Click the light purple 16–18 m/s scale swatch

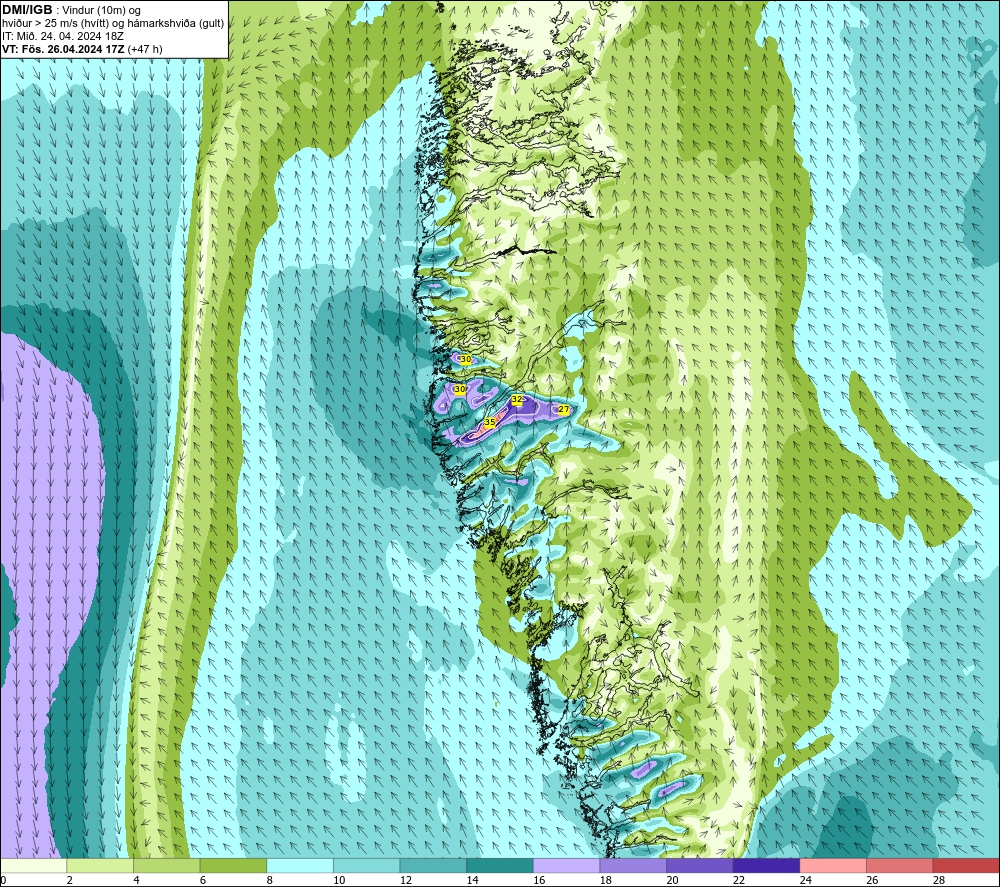566,866
